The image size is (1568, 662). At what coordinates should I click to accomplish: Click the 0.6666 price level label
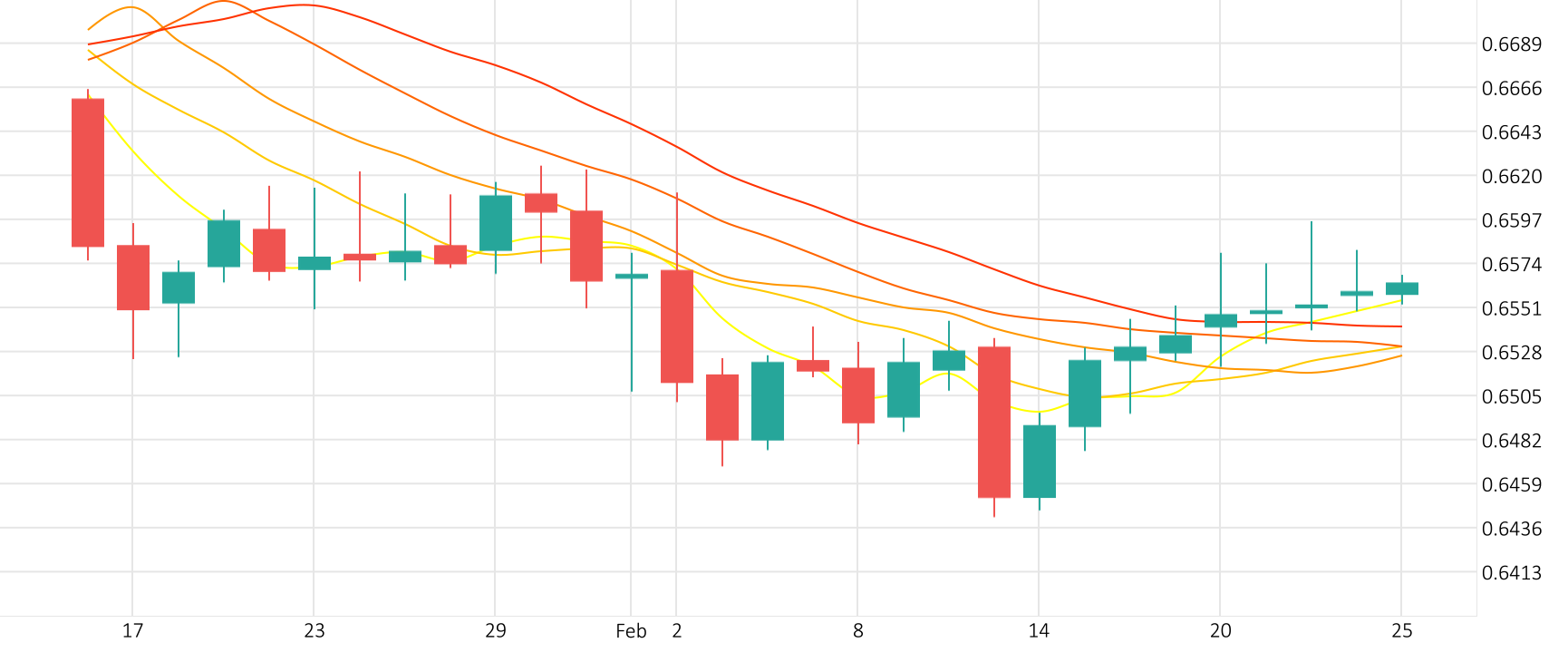click(1511, 88)
